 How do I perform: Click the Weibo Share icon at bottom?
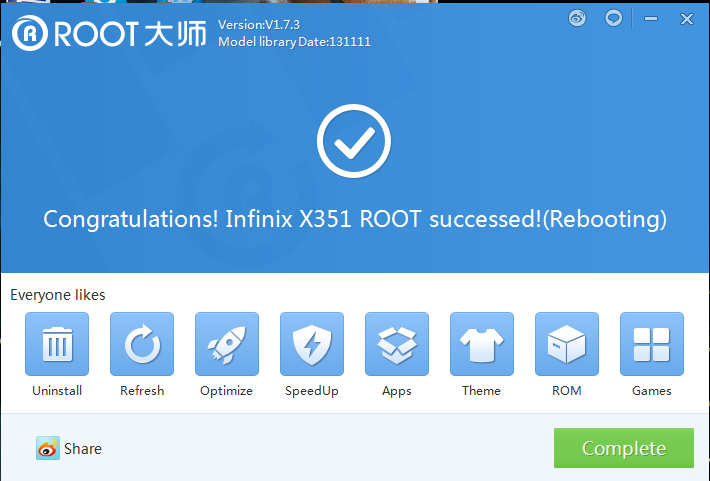point(48,448)
